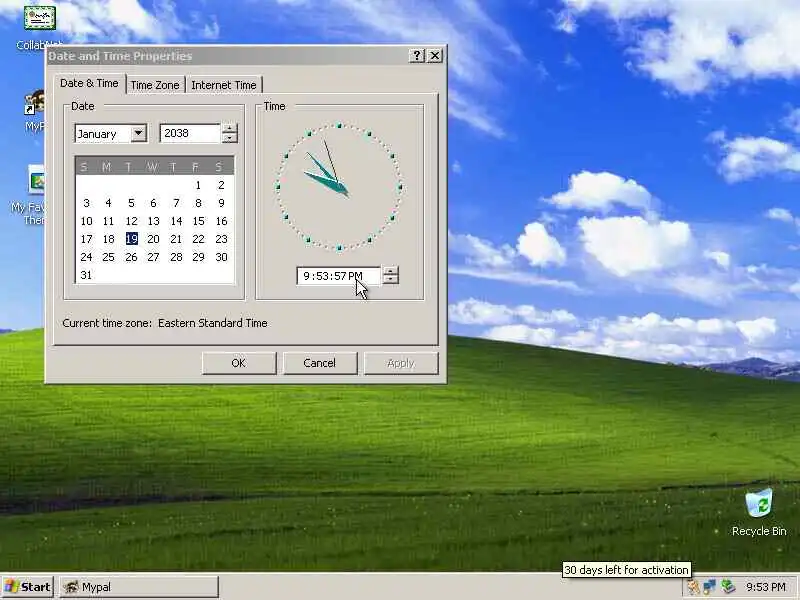Close the Date and Time Properties dialog

click(434, 56)
